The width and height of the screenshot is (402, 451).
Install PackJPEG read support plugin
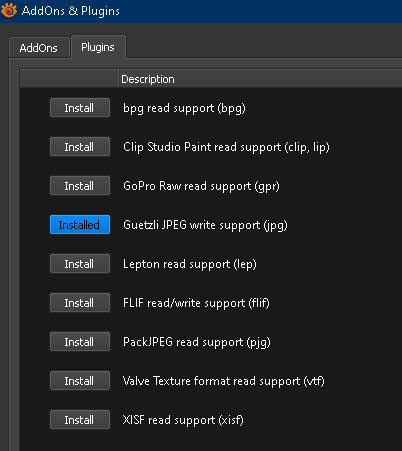(80, 342)
